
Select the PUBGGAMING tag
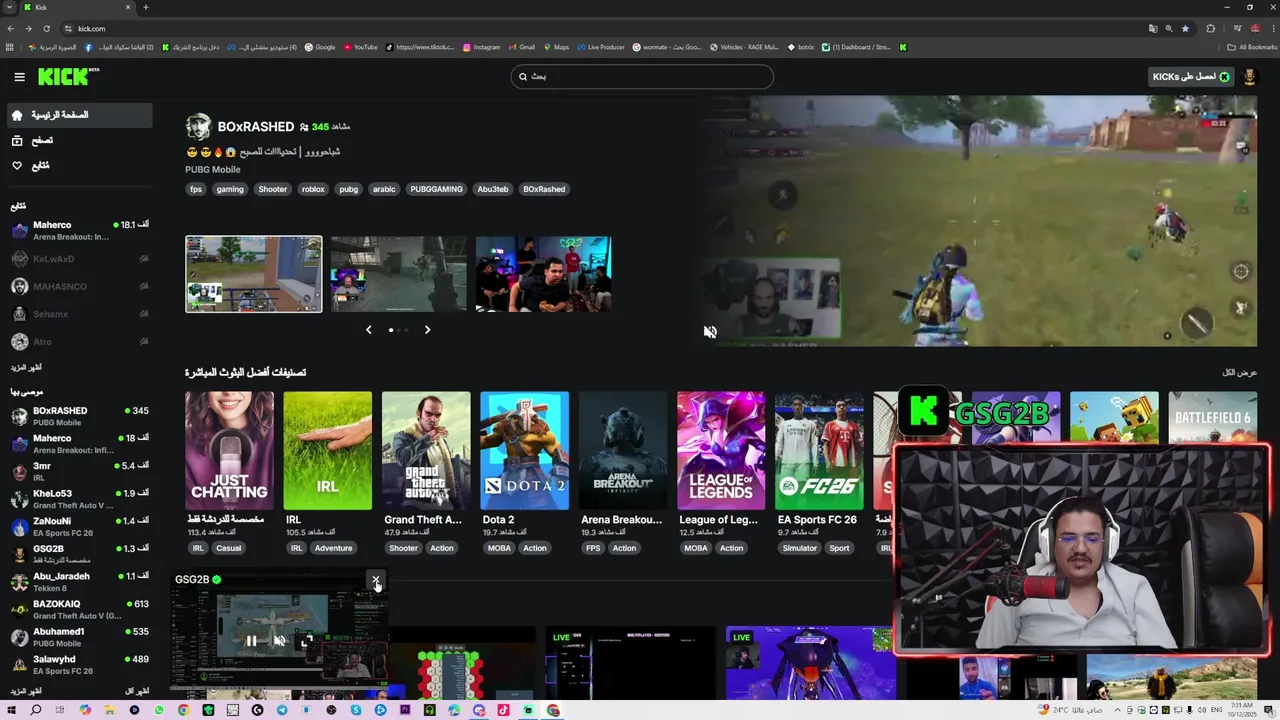(x=436, y=189)
